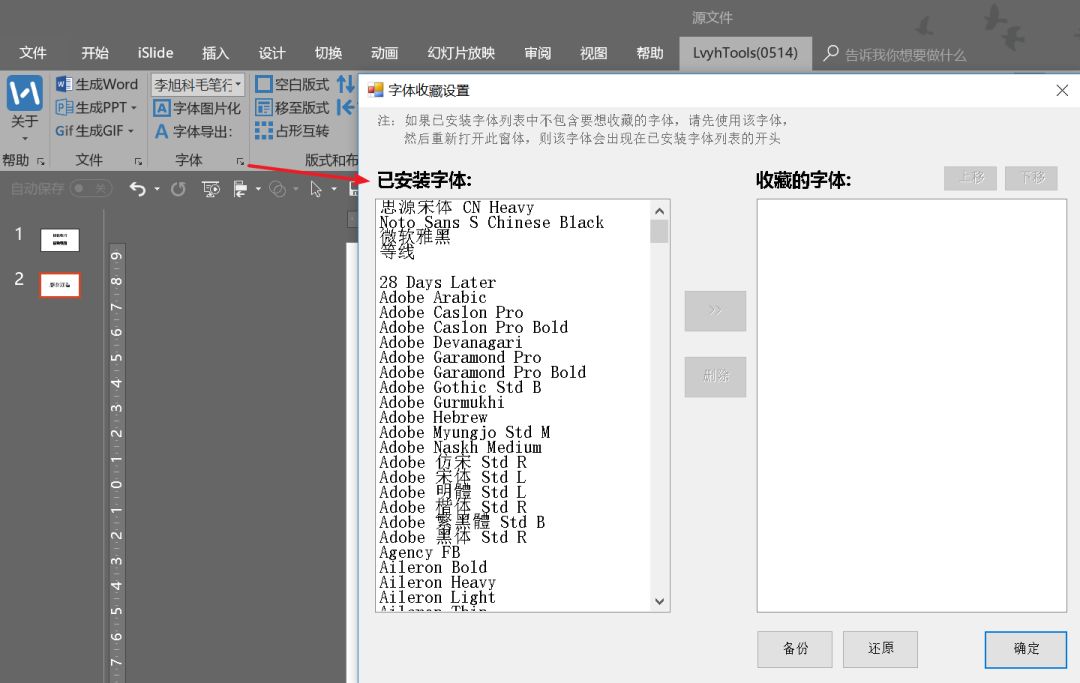1080x683 pixels.
Task: Open the 插入 tab
Action: tap(216, 53)
